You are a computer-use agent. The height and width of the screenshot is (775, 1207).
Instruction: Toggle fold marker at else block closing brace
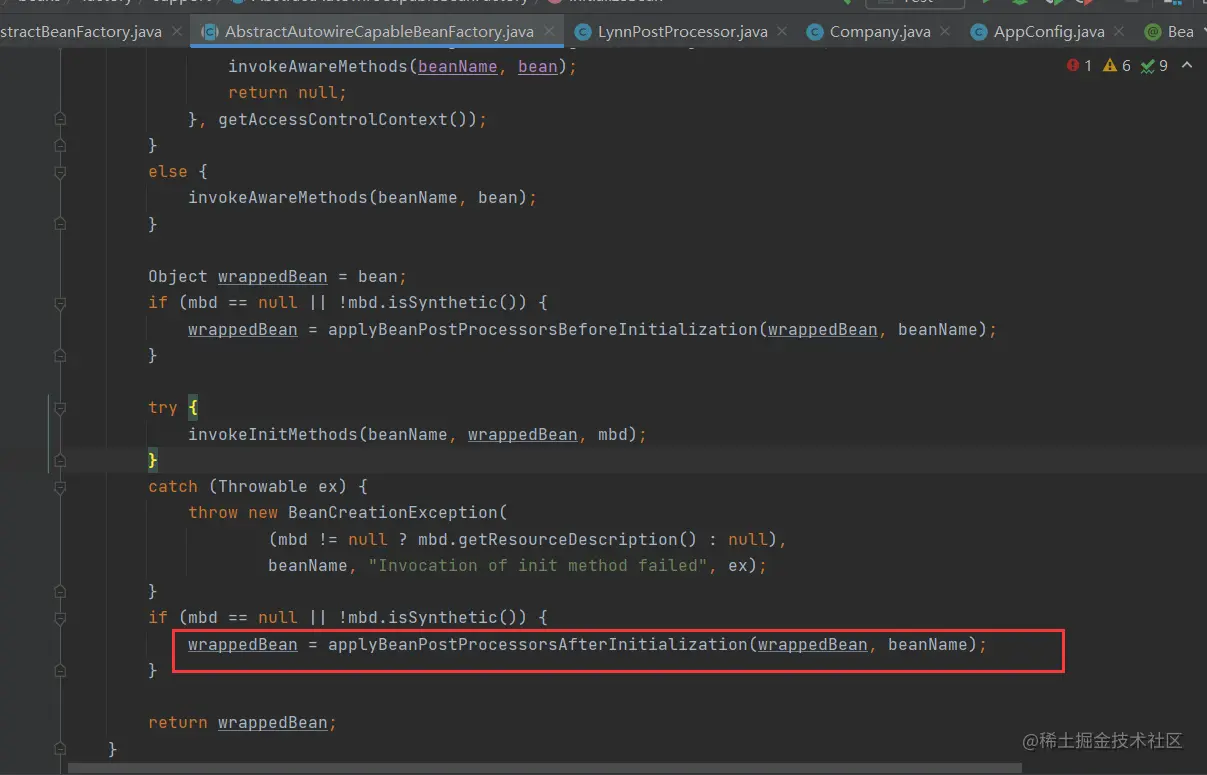[60, 224]
